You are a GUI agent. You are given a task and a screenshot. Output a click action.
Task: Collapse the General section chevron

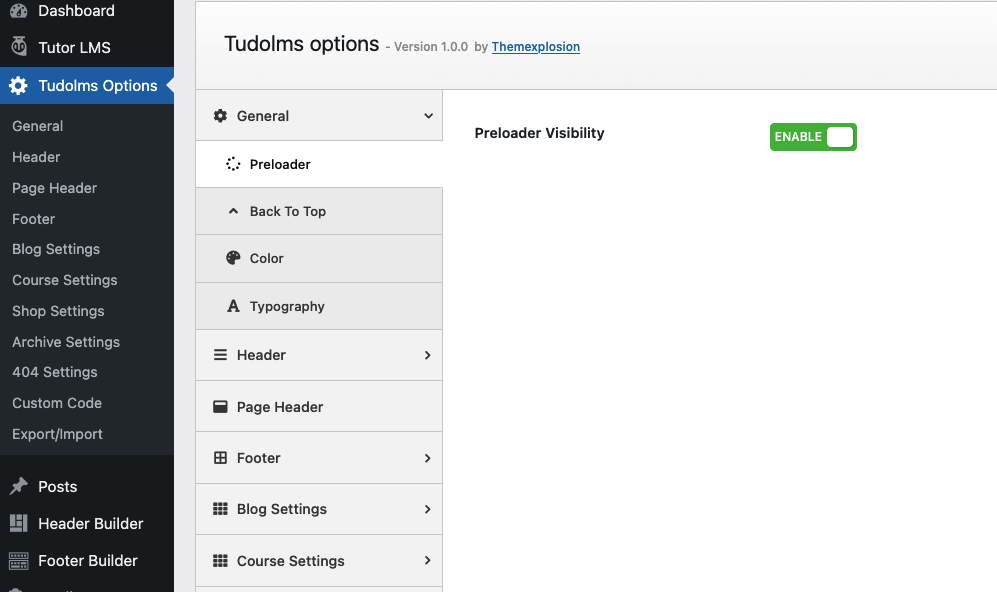click(x=428, y=116)
